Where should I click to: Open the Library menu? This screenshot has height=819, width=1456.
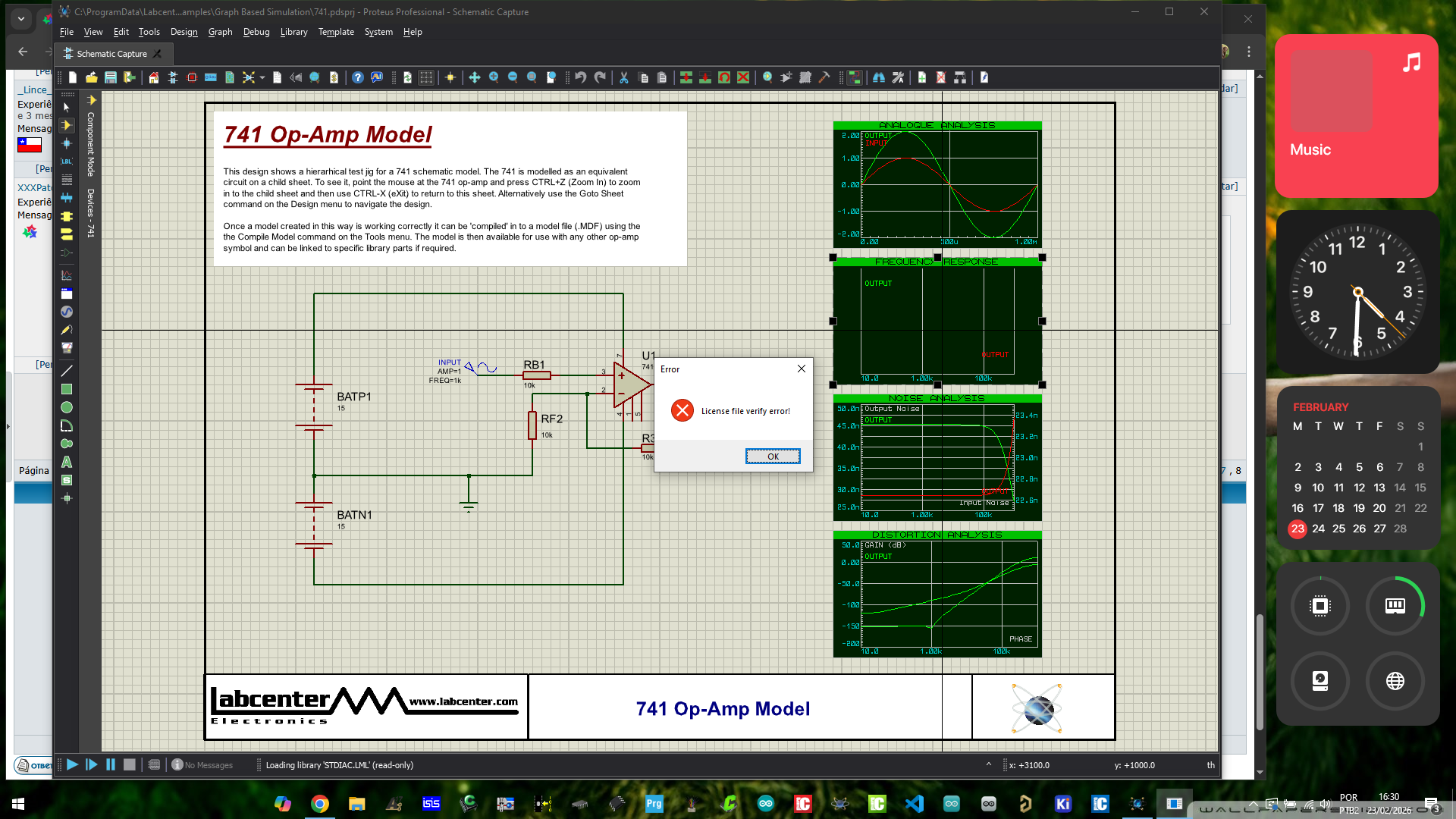[293, 32]
